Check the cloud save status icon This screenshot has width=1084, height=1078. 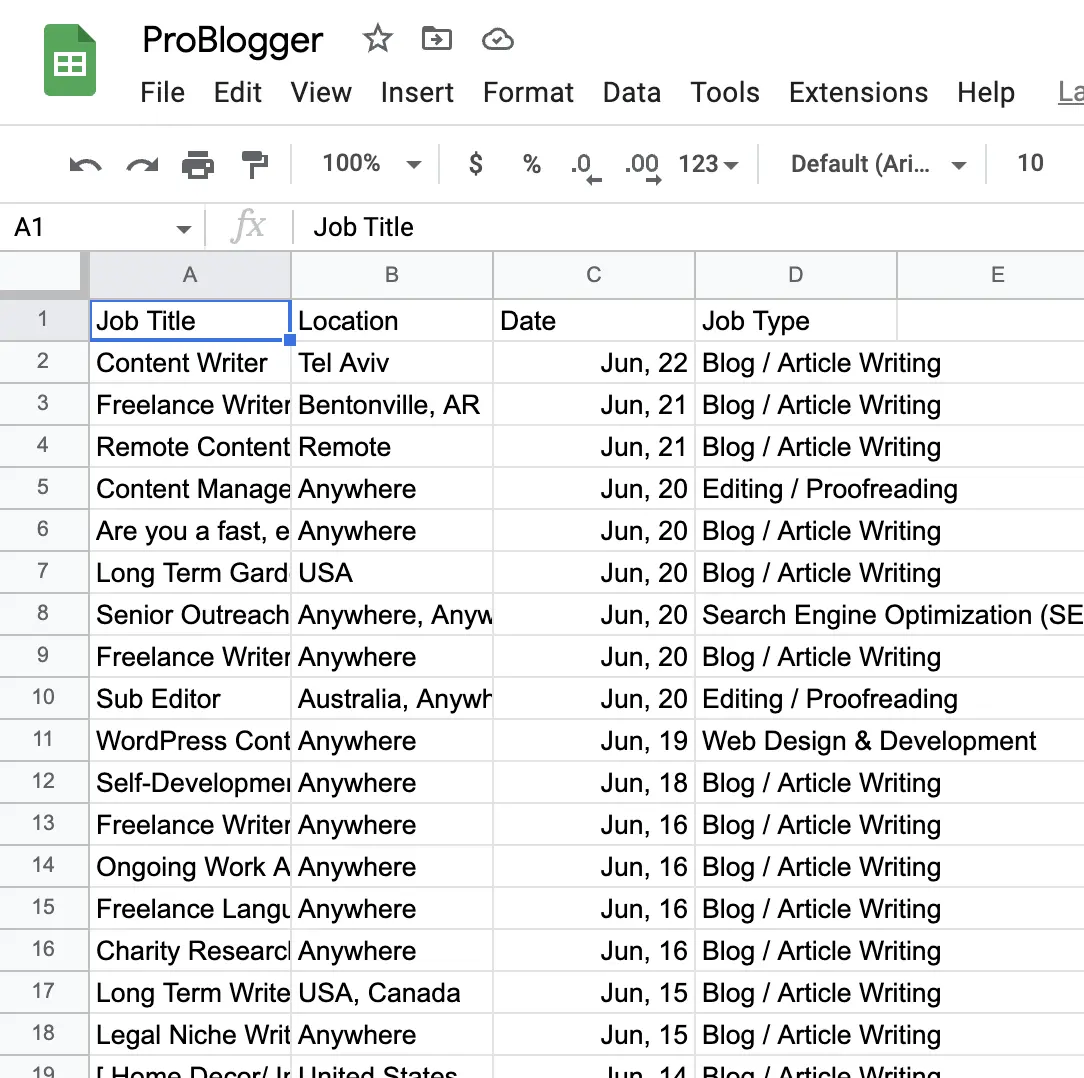(498, 39)
